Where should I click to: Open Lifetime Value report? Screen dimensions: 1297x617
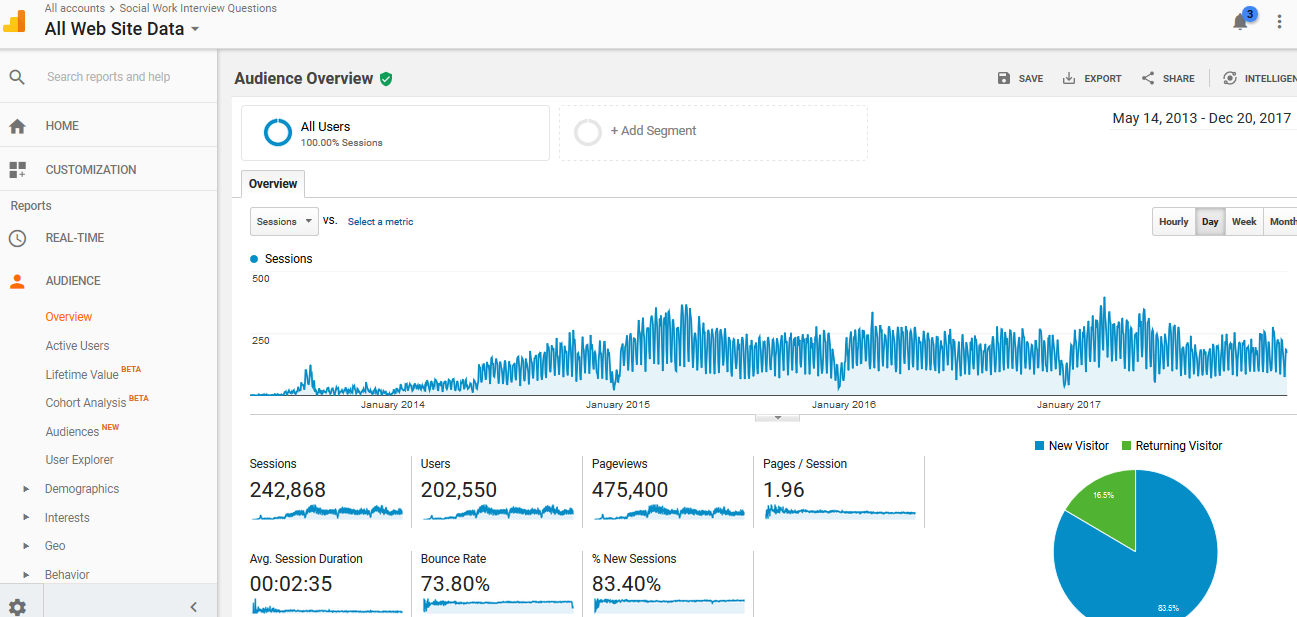(x=82, y=375)
